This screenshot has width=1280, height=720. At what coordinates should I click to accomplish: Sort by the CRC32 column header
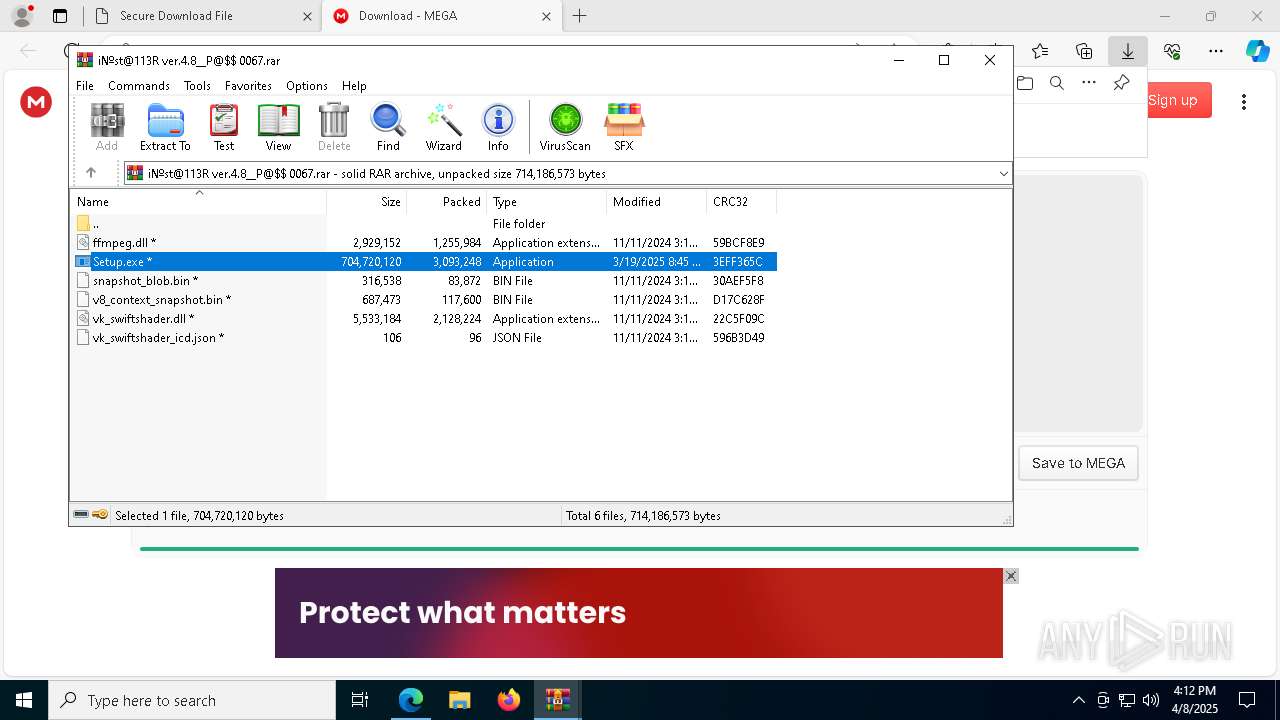742,202
